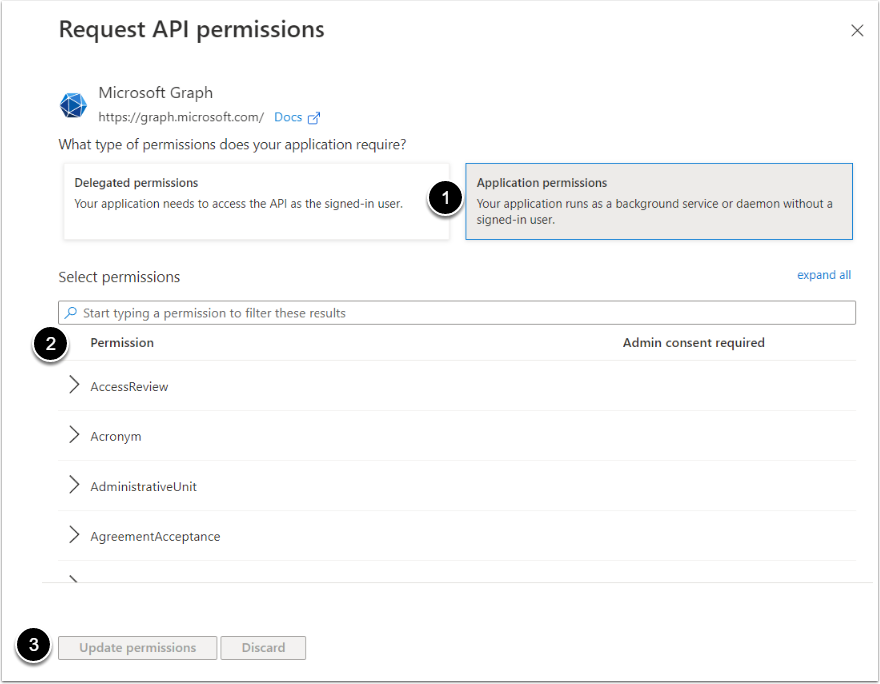Click the Microsoft Graph logo icon
880x684 pixels.
click(74, 105)
